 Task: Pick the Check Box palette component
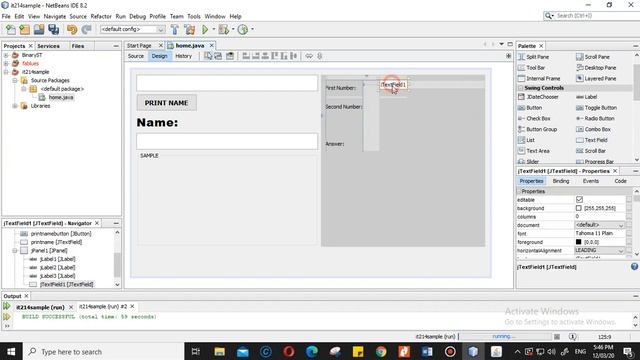(x=534, y=118)
